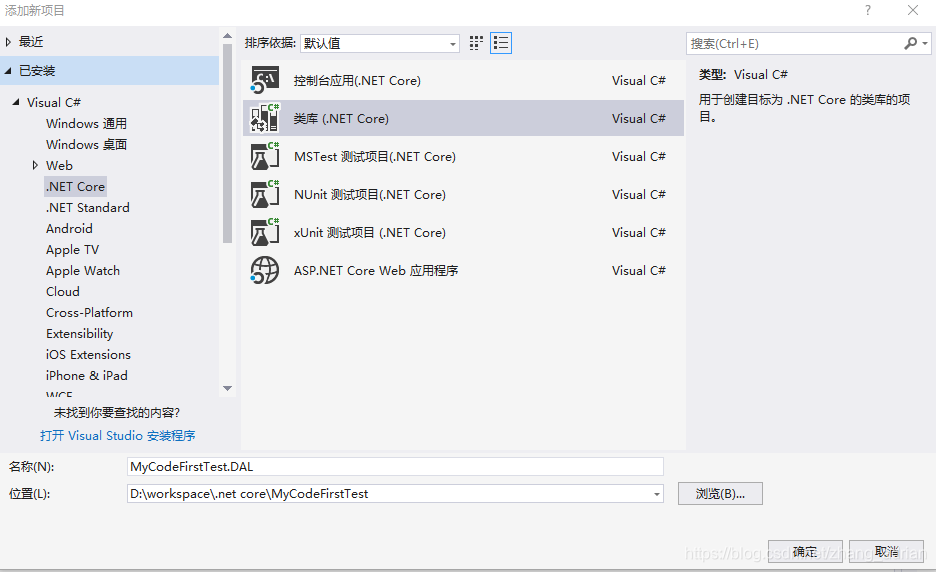The width and height of the screenshot is (936, 572).
Task: Open the location path dropdown arrow
Action: coord(657,494)
